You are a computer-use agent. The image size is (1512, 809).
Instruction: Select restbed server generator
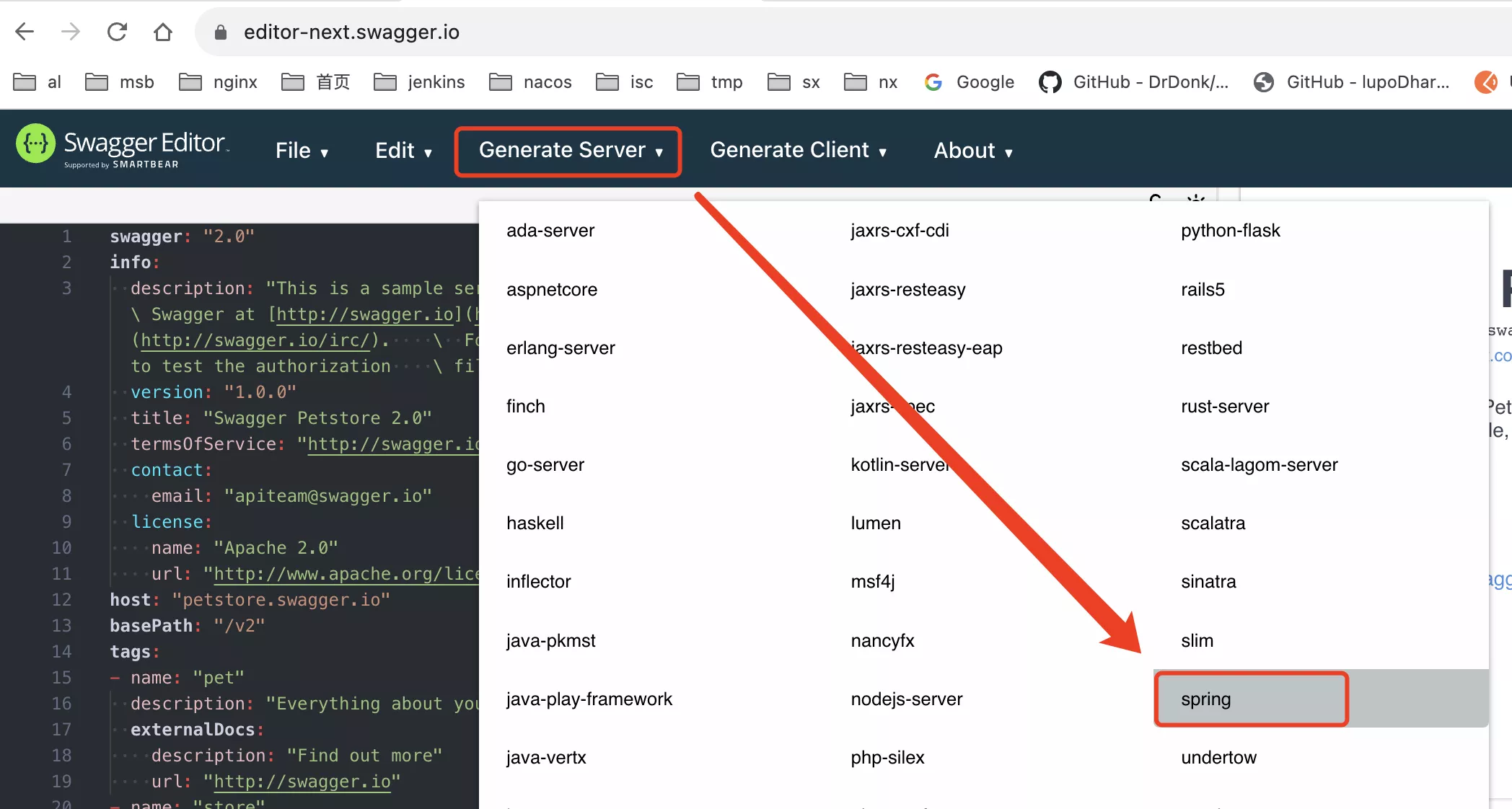click(1211, 348)
